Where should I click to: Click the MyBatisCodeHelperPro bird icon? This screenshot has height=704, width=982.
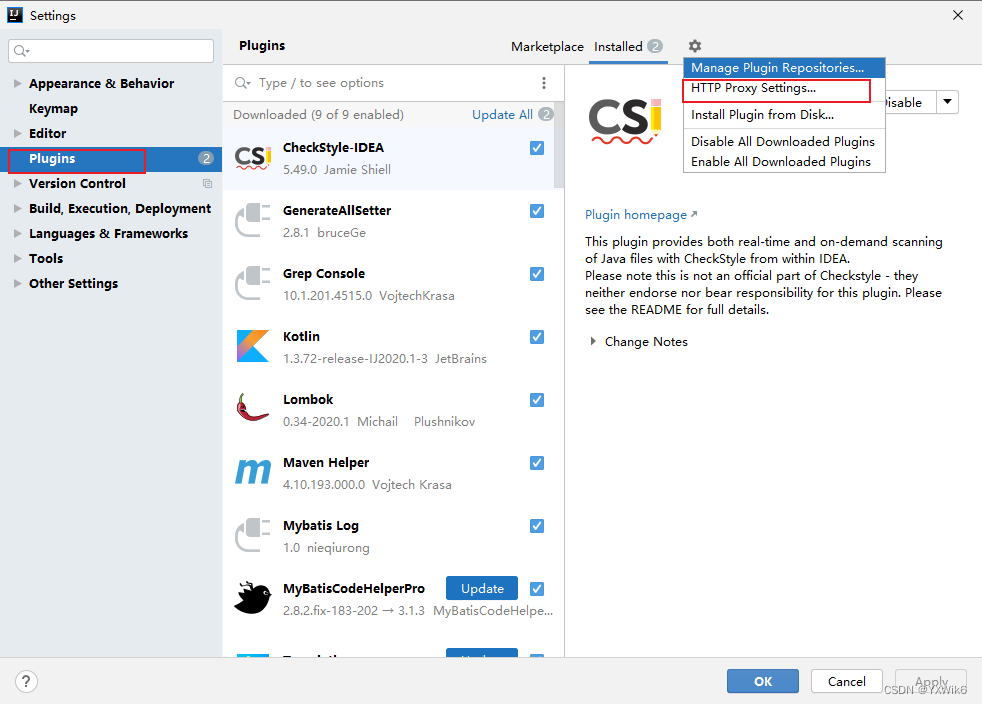click(253, 598)
